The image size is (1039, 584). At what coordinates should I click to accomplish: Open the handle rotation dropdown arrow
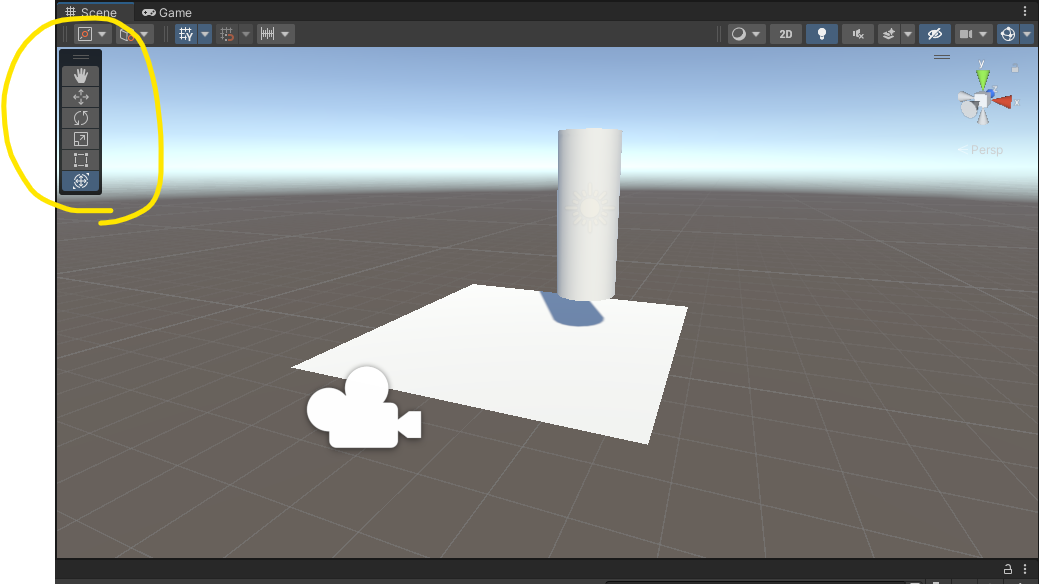tap(144, 34)
